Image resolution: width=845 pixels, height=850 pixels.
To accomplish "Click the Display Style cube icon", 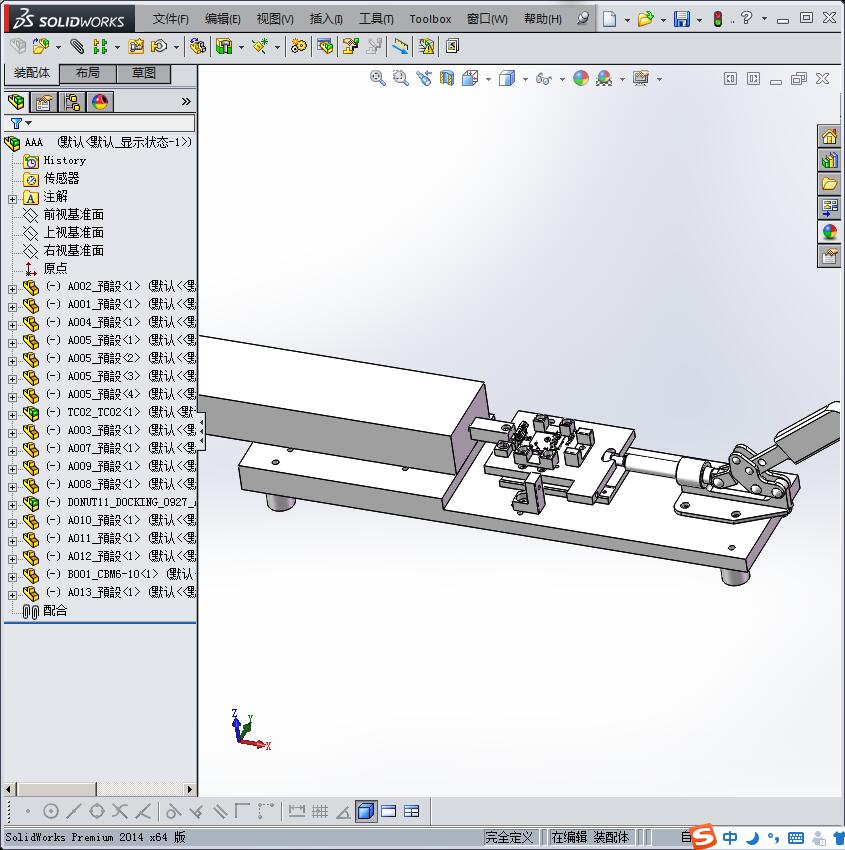I will (507, 79).
